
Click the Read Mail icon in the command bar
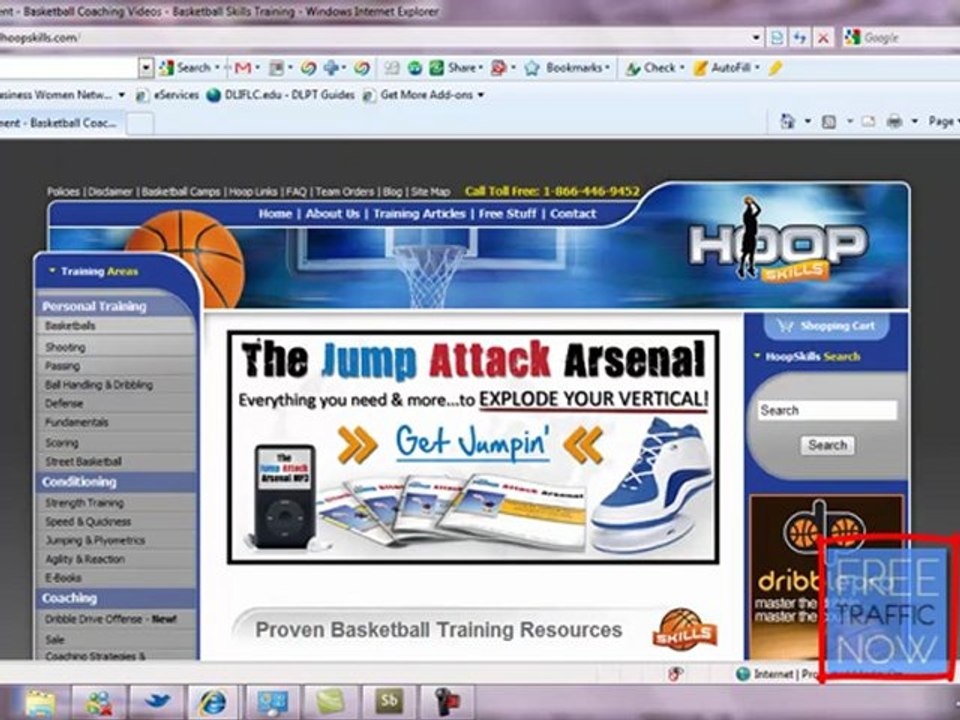coord(868,121)
